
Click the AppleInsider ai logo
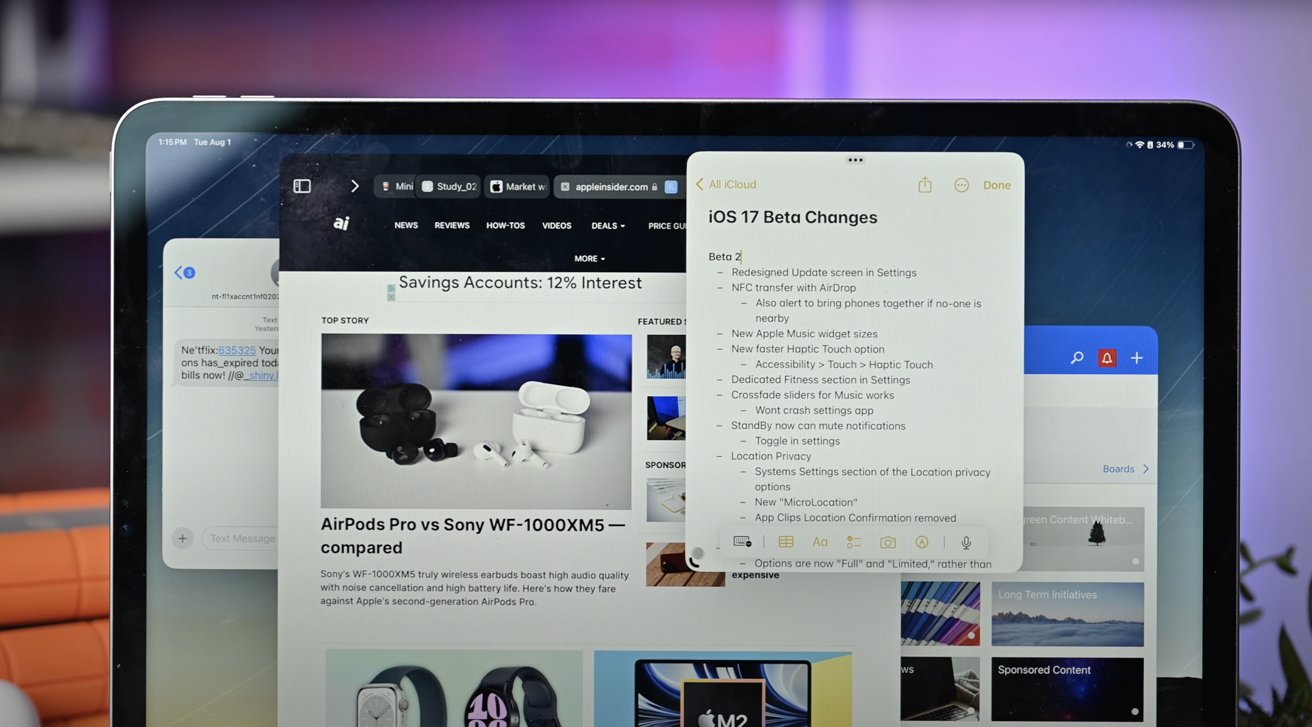[x=341, y=224]
